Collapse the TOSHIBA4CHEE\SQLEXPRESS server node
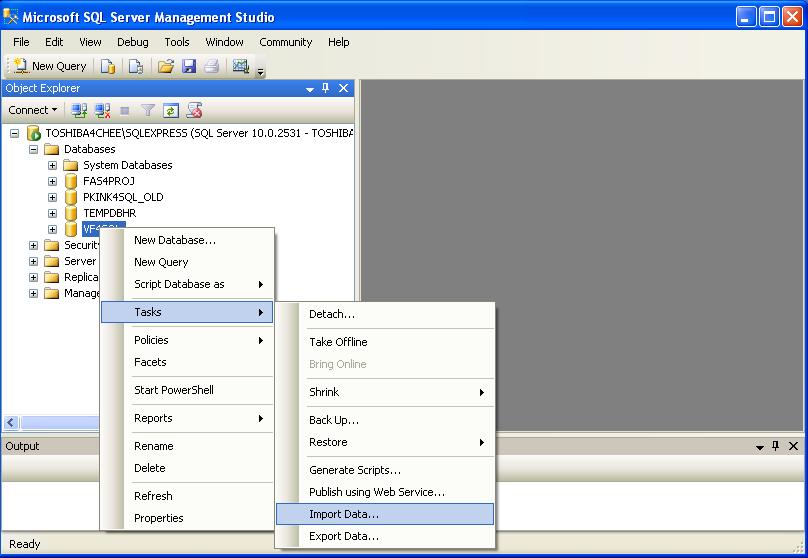This screenshot has height=558, width=808. (x=14, y=133)
